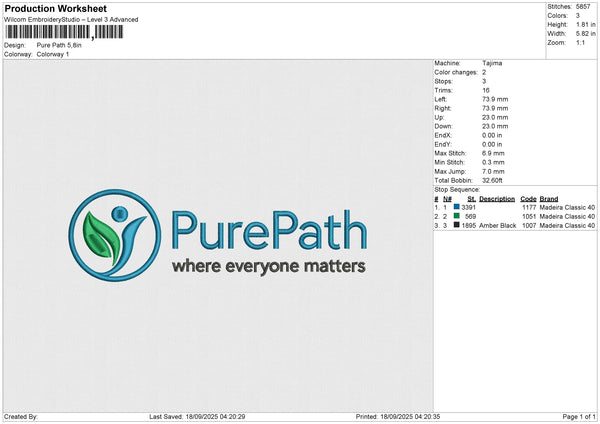This screenshot has width=600, height=424.
Task: Click the 'Stop Sequence:' label
Action: tap(457, 190)
